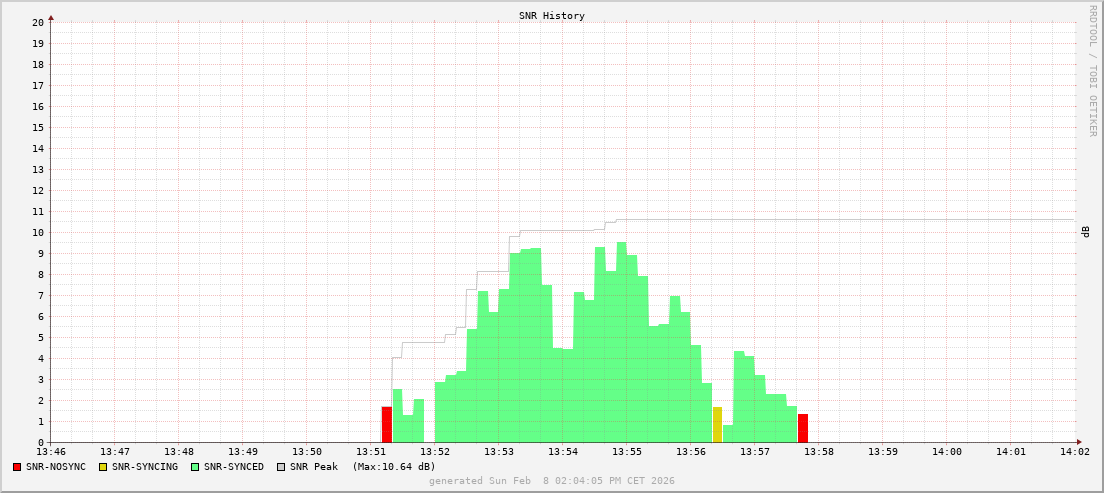Click the SNR History chart title
The width and height of the screenshot is (1104, 493).
click(x=552, y=16)
